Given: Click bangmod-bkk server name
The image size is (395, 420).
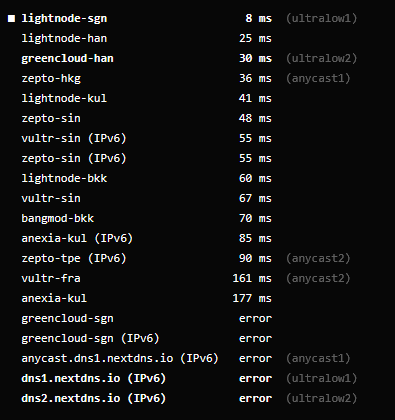Looking at the screenshot, I should pyautogui.click(x=58, y=218).
